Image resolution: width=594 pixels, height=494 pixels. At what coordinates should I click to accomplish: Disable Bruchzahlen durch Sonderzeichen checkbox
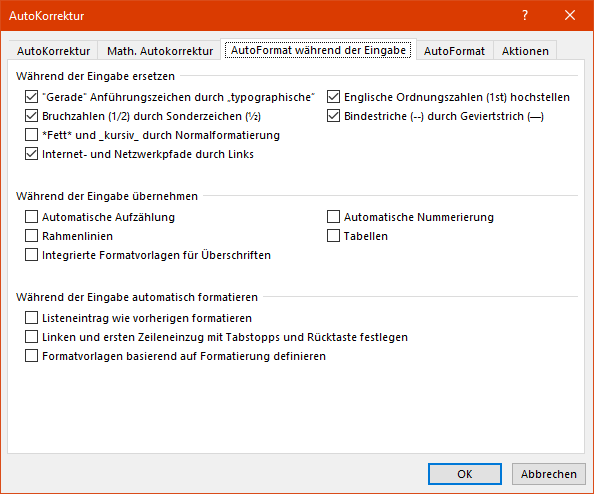click(x=31, y=116)
